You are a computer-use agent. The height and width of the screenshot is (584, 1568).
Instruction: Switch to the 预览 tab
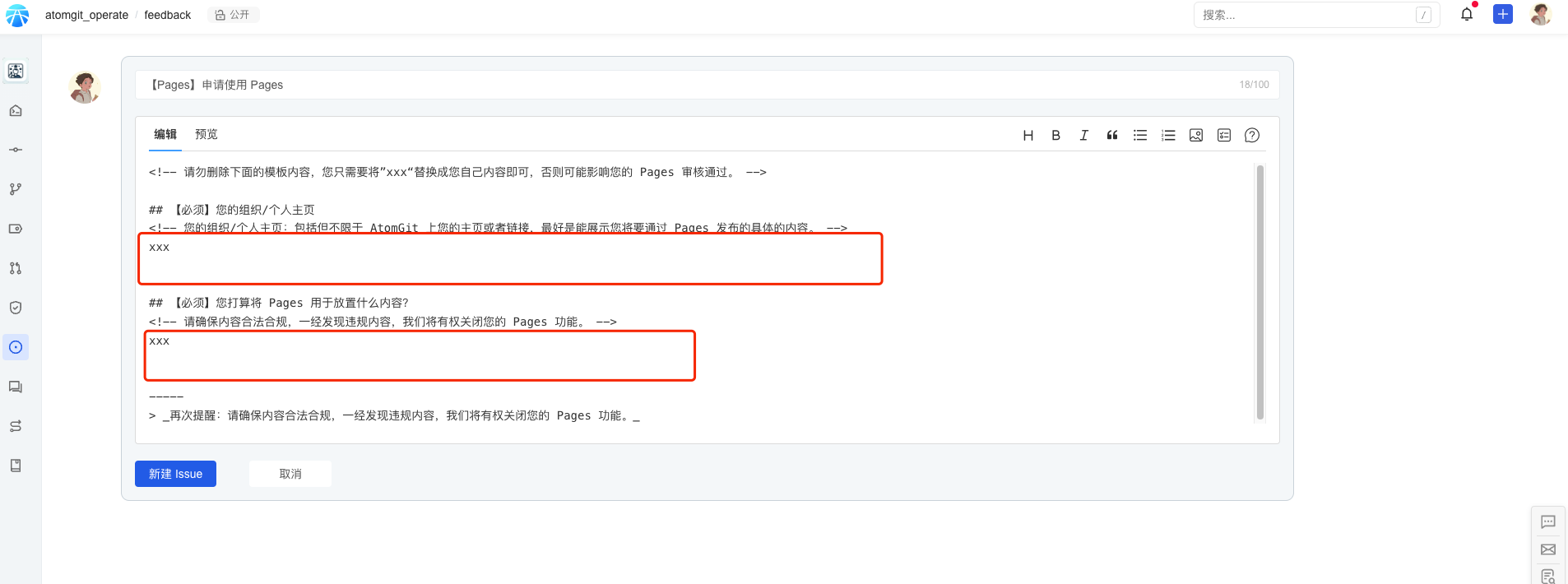[206, 134]
